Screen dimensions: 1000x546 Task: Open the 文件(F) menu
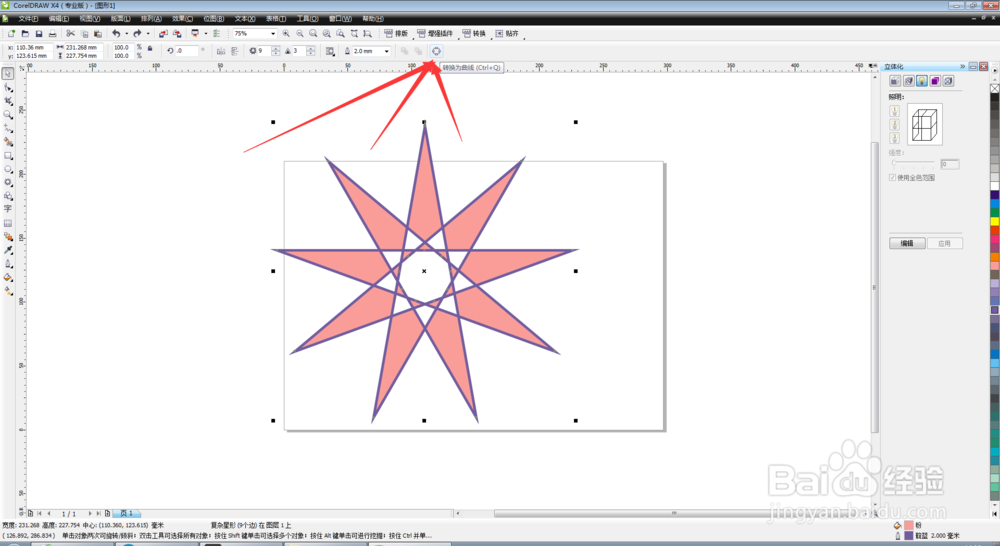pos(28,18)
